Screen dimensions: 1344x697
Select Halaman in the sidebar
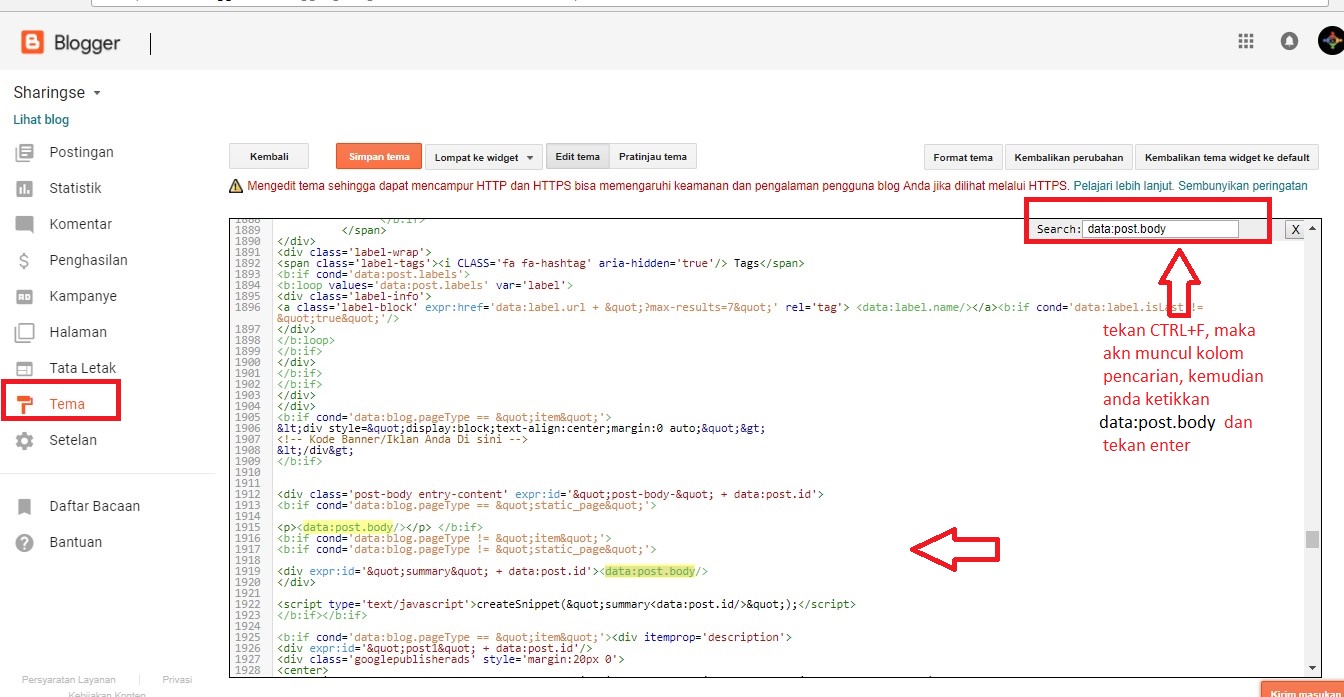click(78, 332)
